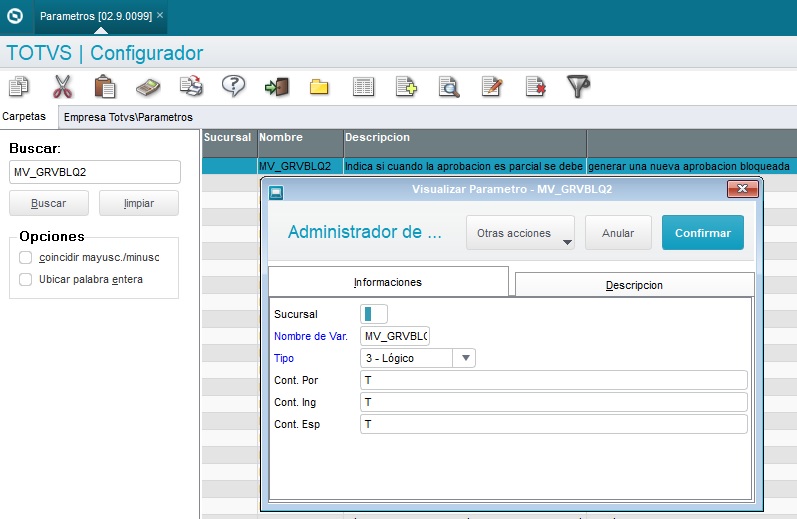Click the Confirmar button
The width and height of the screenshot is (797, 519).
coord(703,233)
